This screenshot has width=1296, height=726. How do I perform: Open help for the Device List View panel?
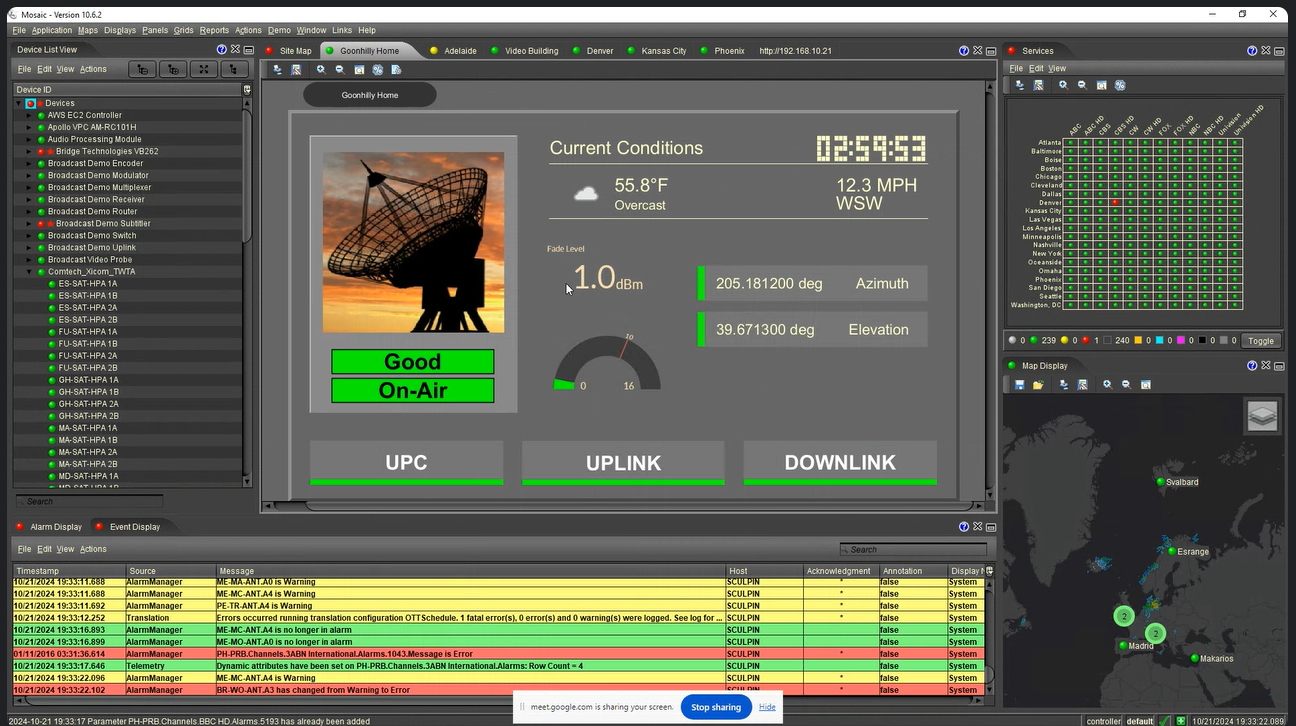coord(222,49)
